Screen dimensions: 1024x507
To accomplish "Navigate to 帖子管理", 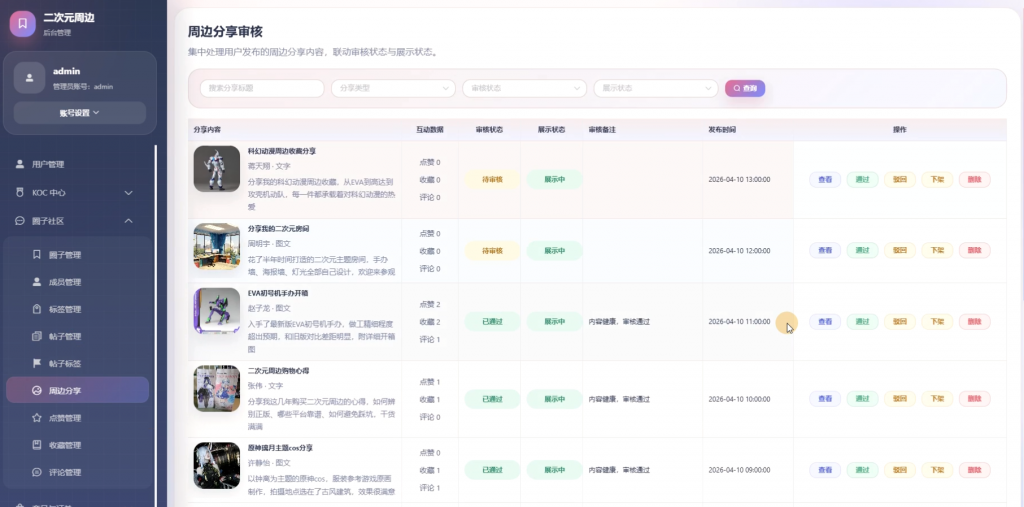I will [x=78, y=336].
